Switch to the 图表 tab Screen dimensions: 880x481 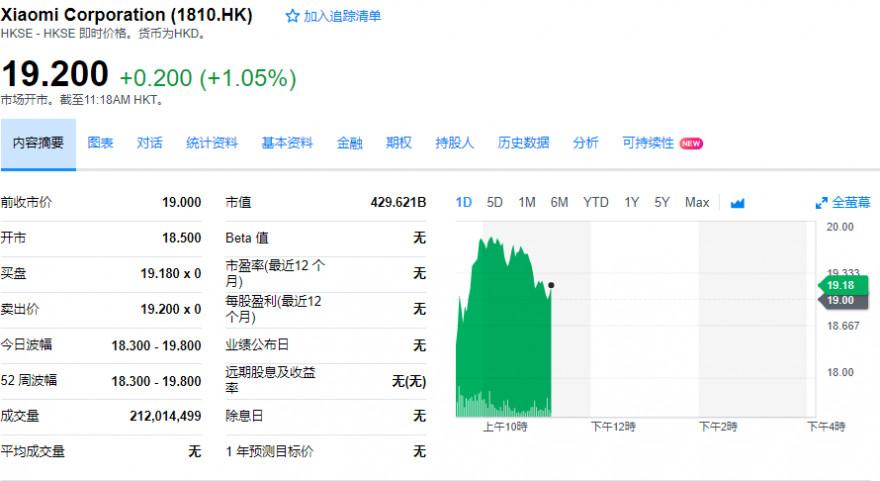point(100,143)
